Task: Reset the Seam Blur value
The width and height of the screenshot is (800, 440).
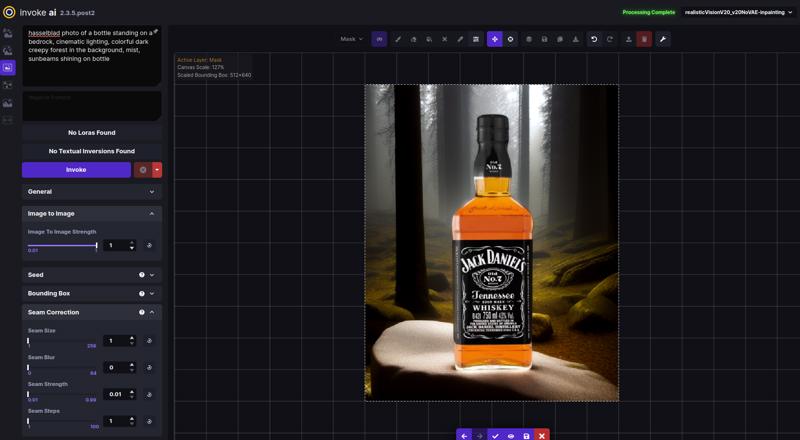Action: pos(149,368)
